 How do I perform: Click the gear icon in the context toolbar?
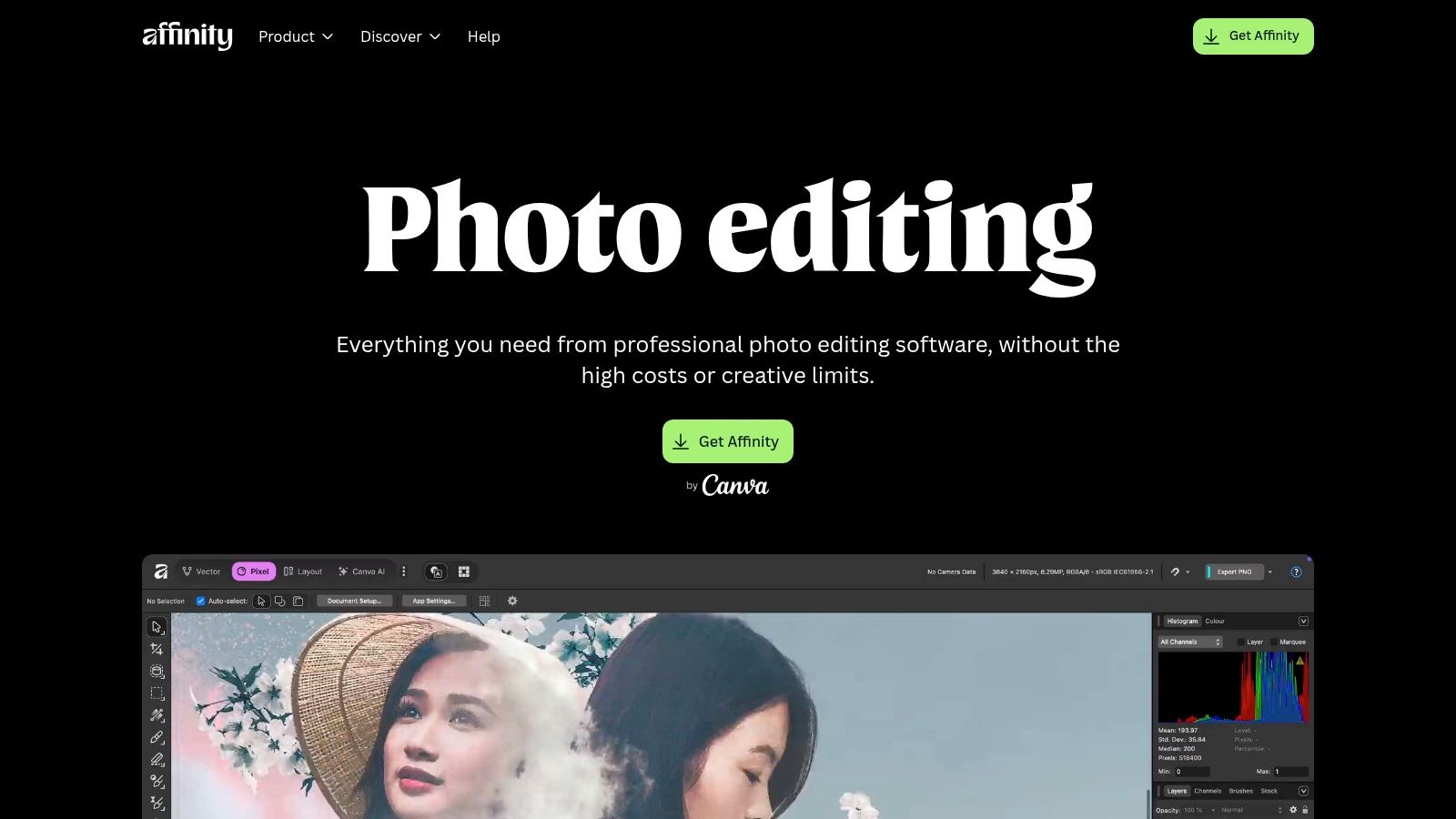(x=512, y=601)
